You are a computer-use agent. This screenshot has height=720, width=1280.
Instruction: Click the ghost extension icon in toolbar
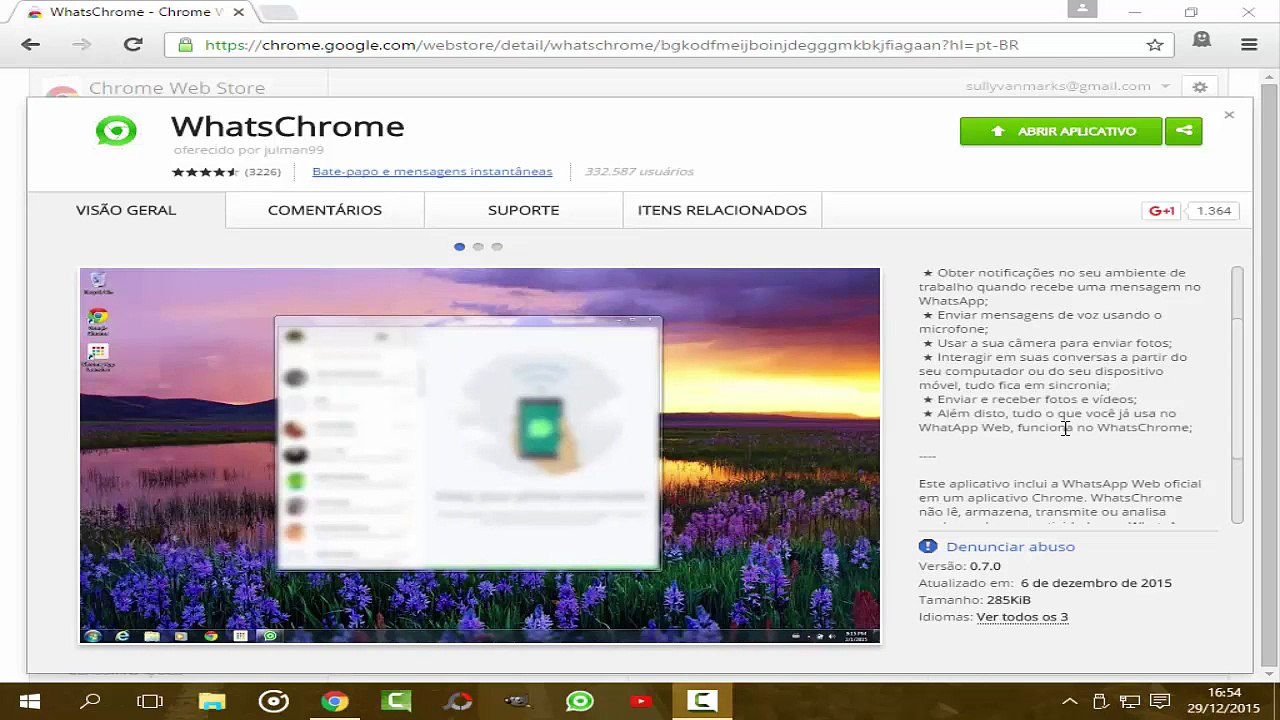(x=1202, y=42)
